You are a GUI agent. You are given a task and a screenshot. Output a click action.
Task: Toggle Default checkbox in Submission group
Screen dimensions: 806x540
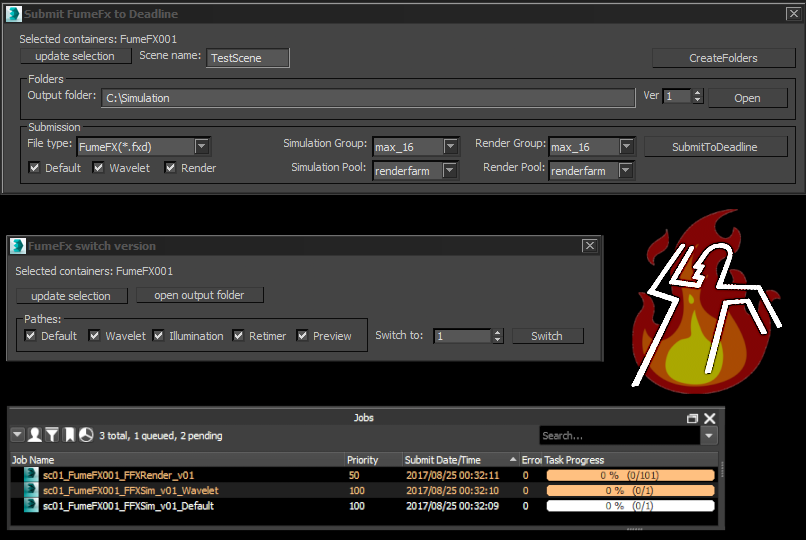tap(34, 167)
